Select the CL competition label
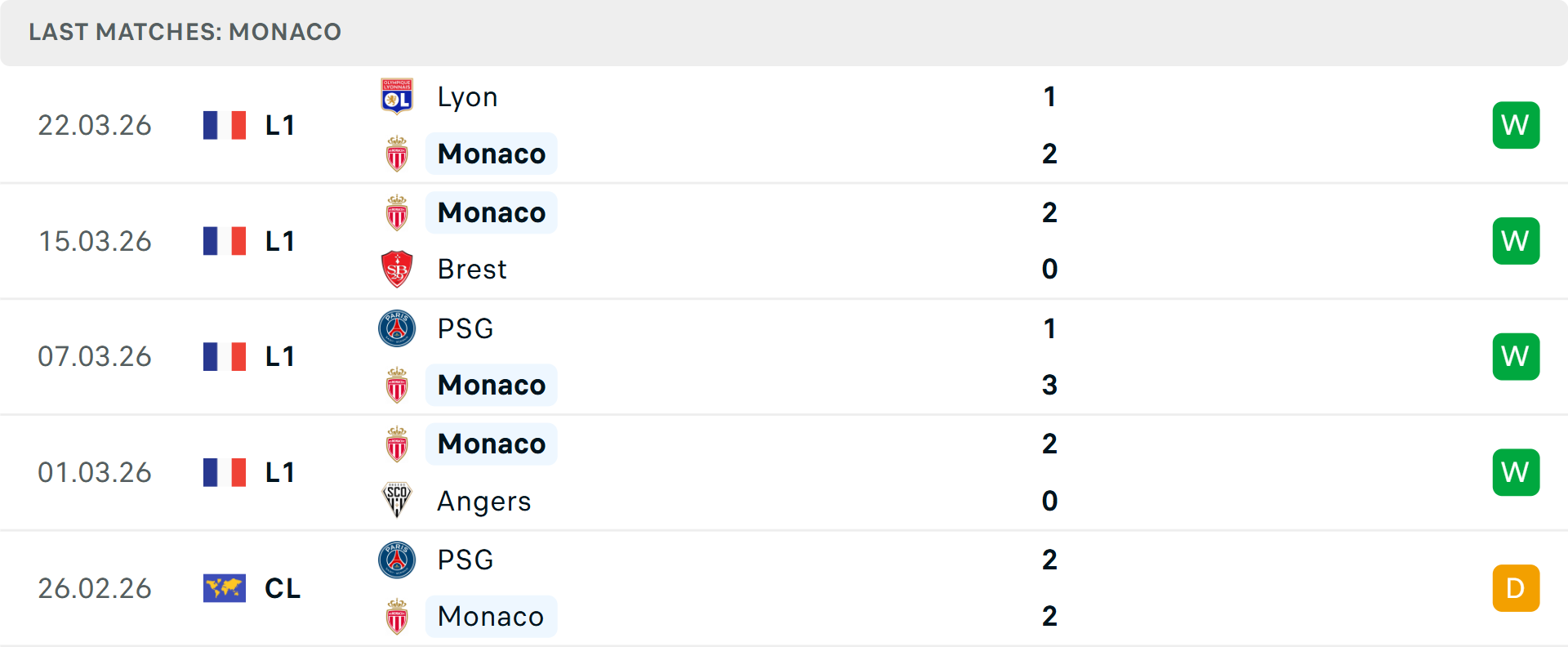 [282, 588]
